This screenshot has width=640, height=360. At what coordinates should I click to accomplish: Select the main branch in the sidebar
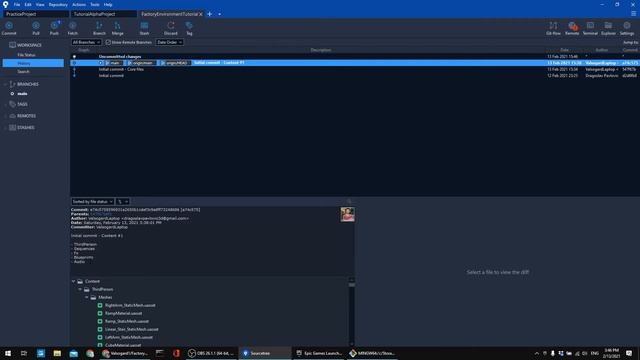tap(22, 94)
